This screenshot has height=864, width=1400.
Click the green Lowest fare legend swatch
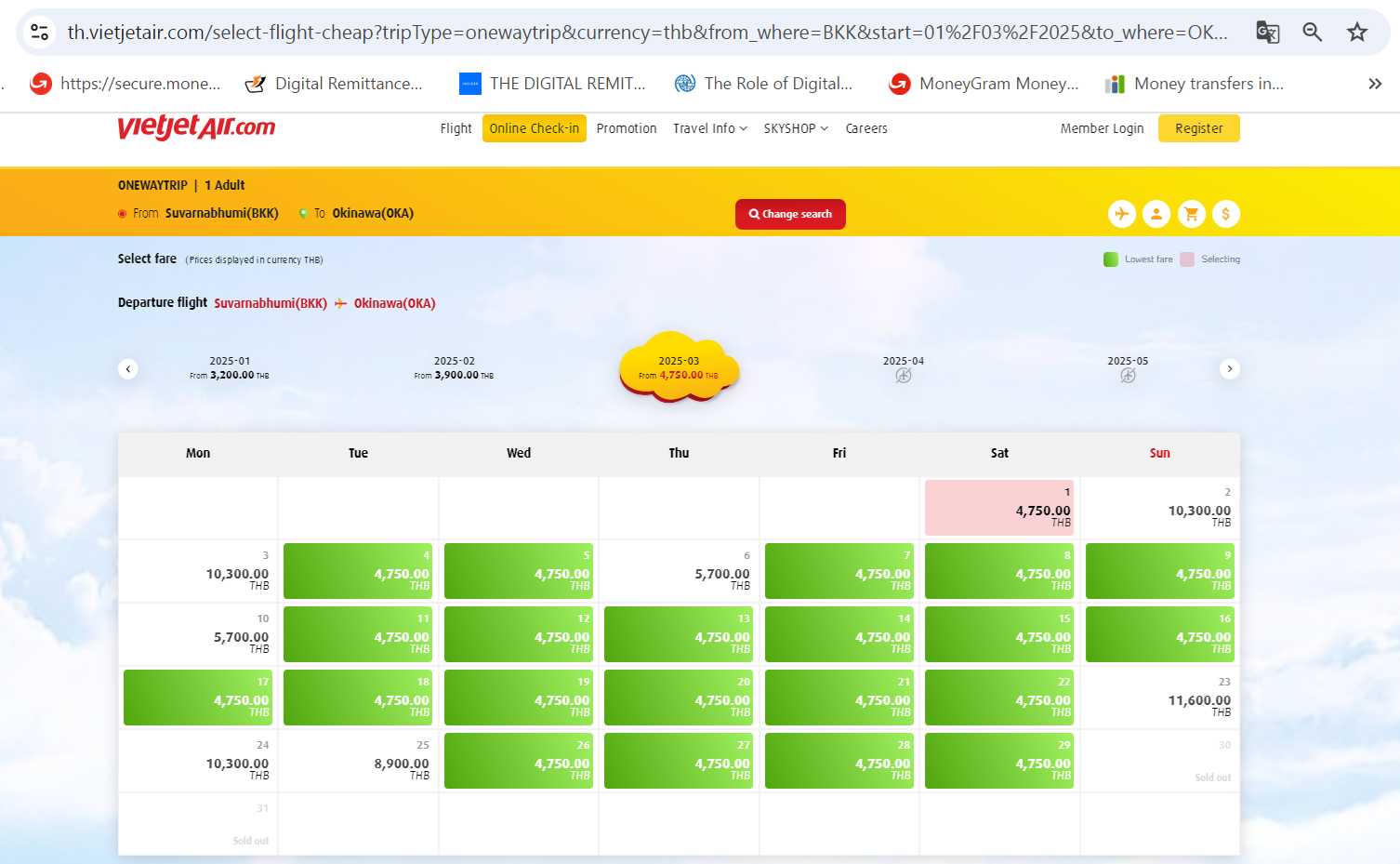[1111, 259]
